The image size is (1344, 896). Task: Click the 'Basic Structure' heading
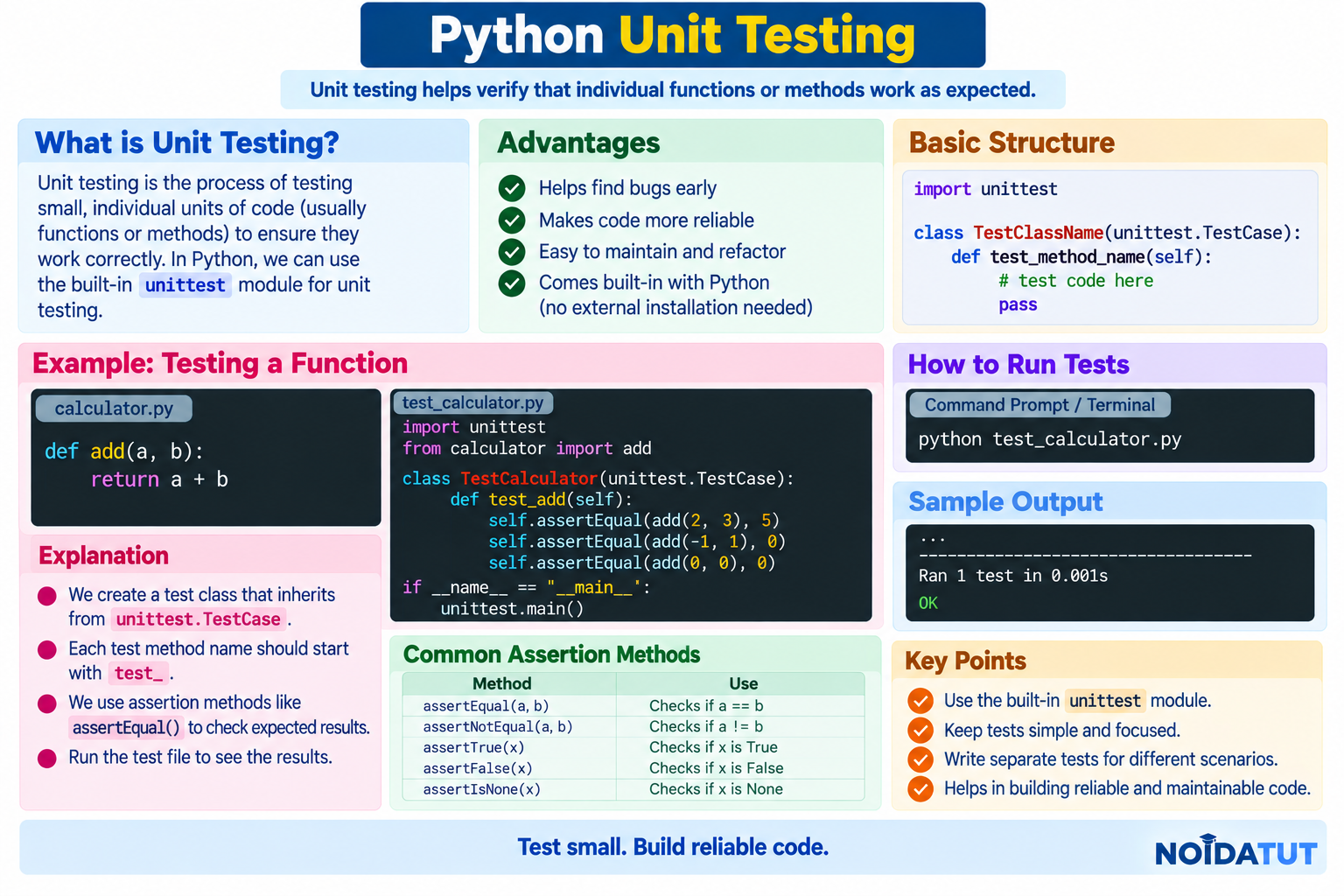coord(1011,143)
